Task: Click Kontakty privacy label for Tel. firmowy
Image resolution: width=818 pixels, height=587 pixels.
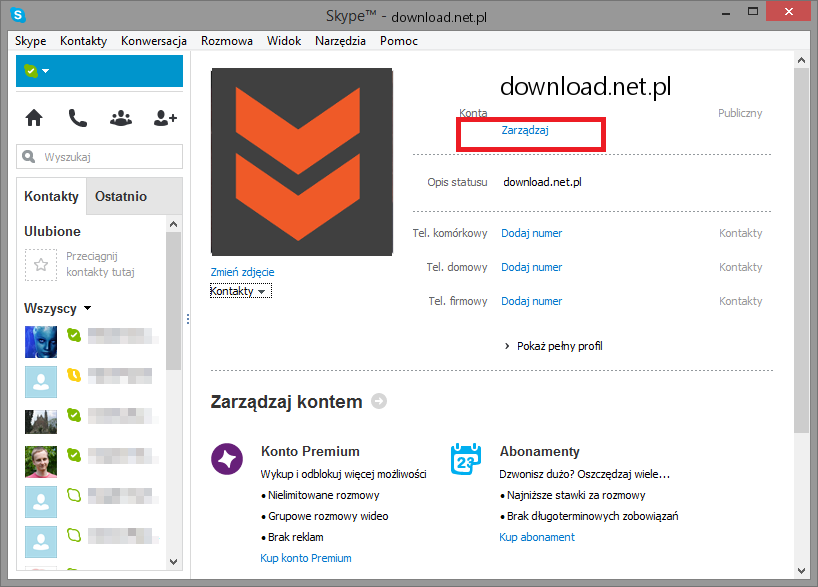Action: (740, 301)
